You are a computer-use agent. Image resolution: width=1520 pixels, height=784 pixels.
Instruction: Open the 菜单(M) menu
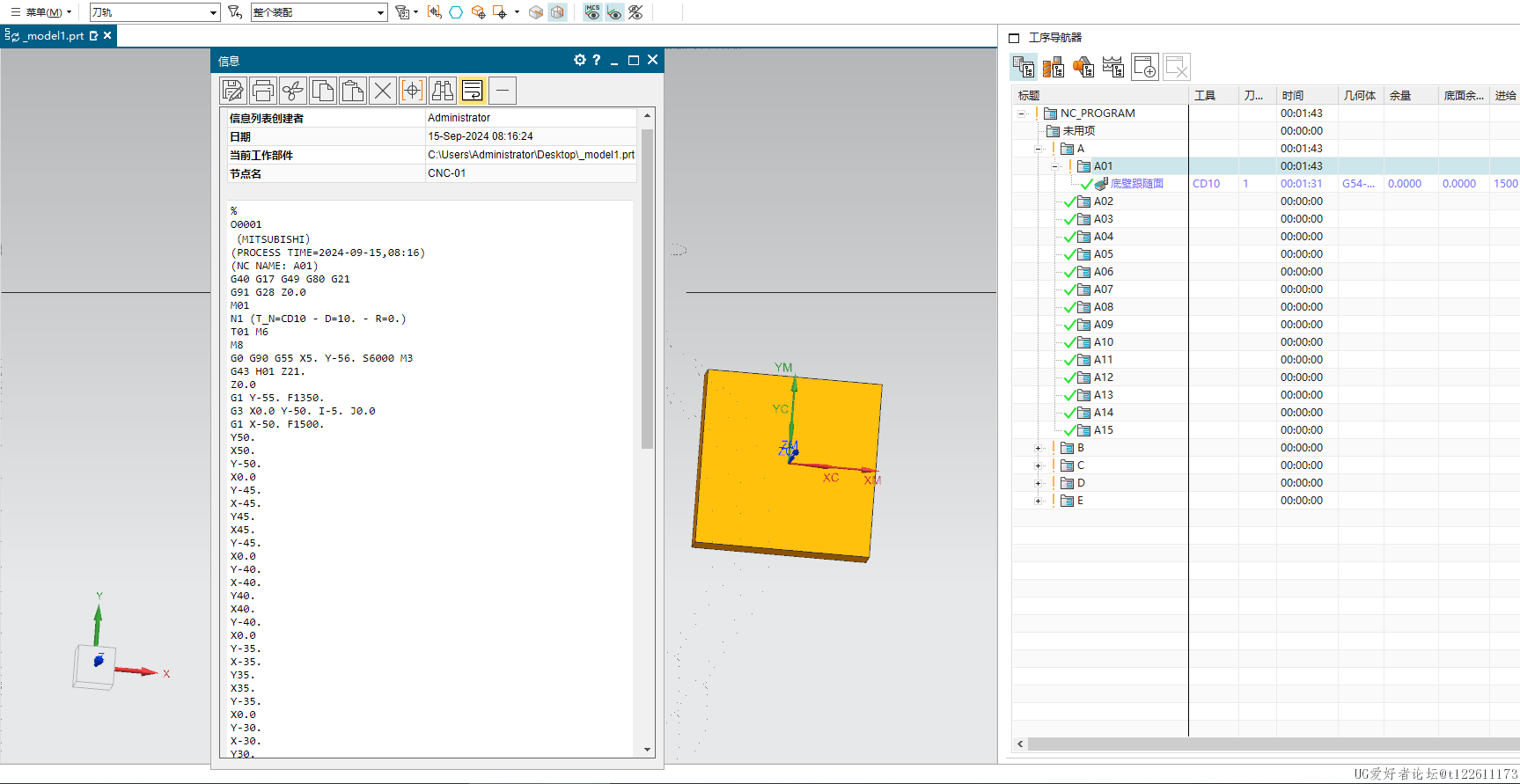click(x=40, y=12)
